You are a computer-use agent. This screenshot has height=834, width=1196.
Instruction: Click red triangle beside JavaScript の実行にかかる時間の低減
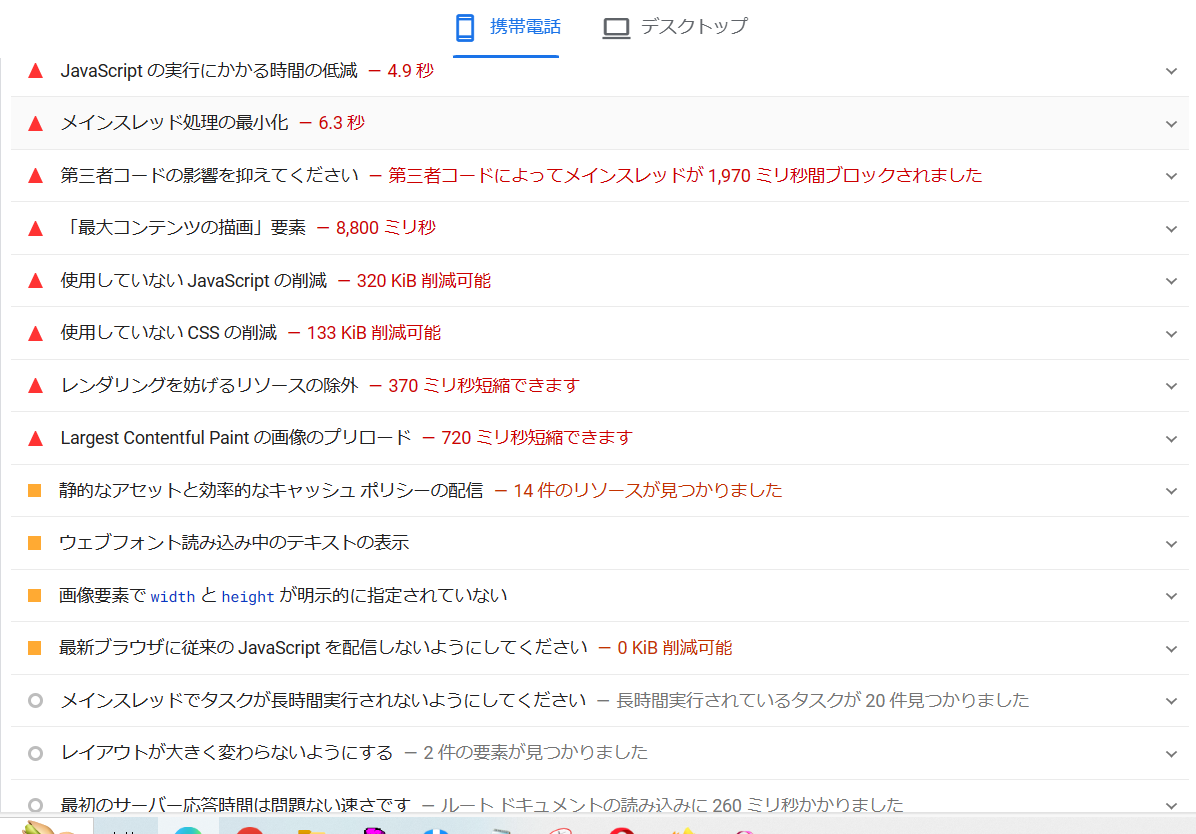36,71
